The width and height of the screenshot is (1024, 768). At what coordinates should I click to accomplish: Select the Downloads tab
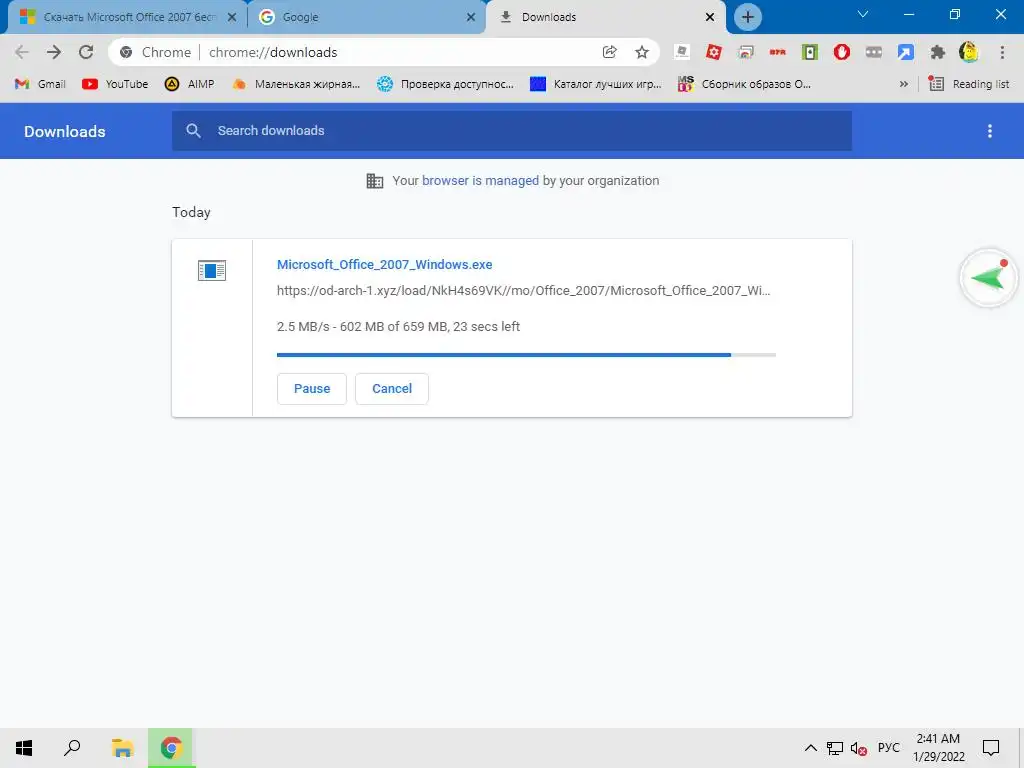click(605, 17)
